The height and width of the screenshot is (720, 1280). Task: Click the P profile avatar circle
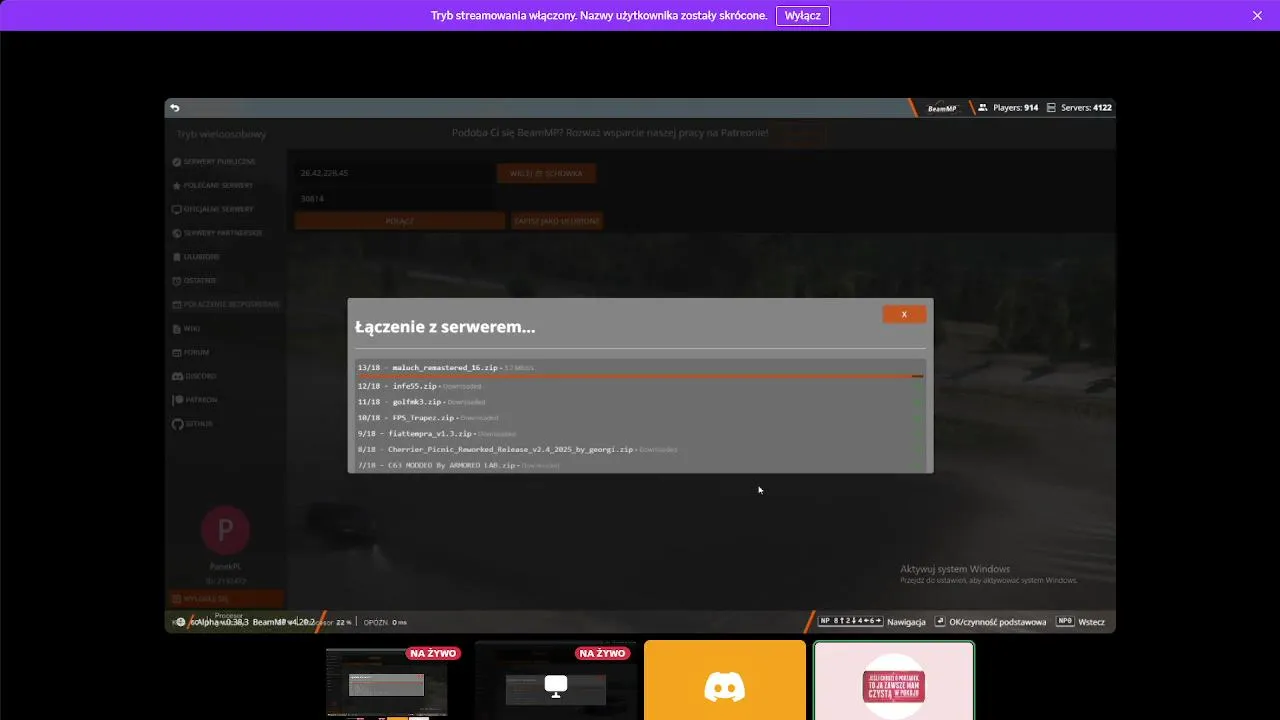pos(225,530)
